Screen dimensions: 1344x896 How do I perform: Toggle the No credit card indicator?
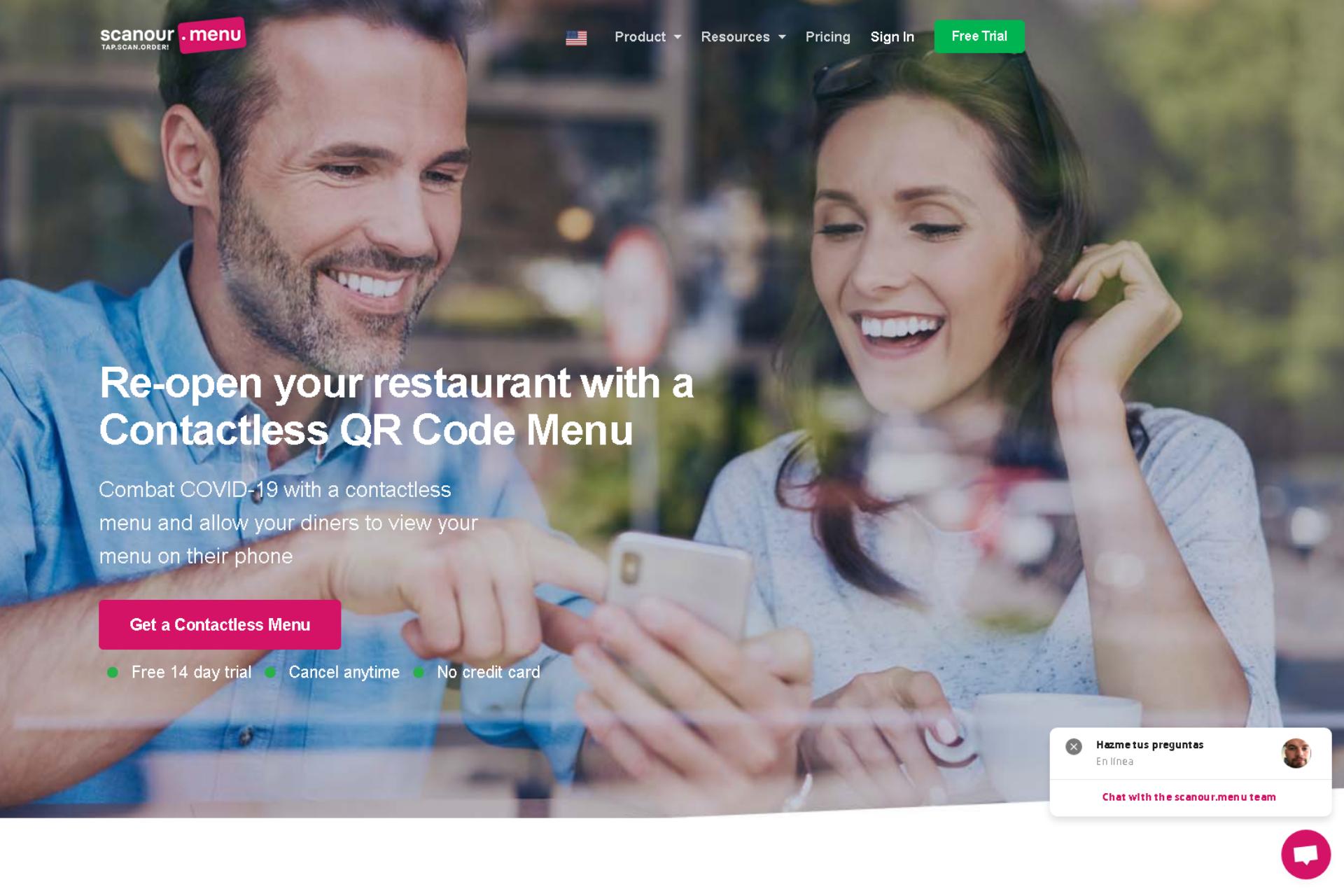(x=421, y=672)
